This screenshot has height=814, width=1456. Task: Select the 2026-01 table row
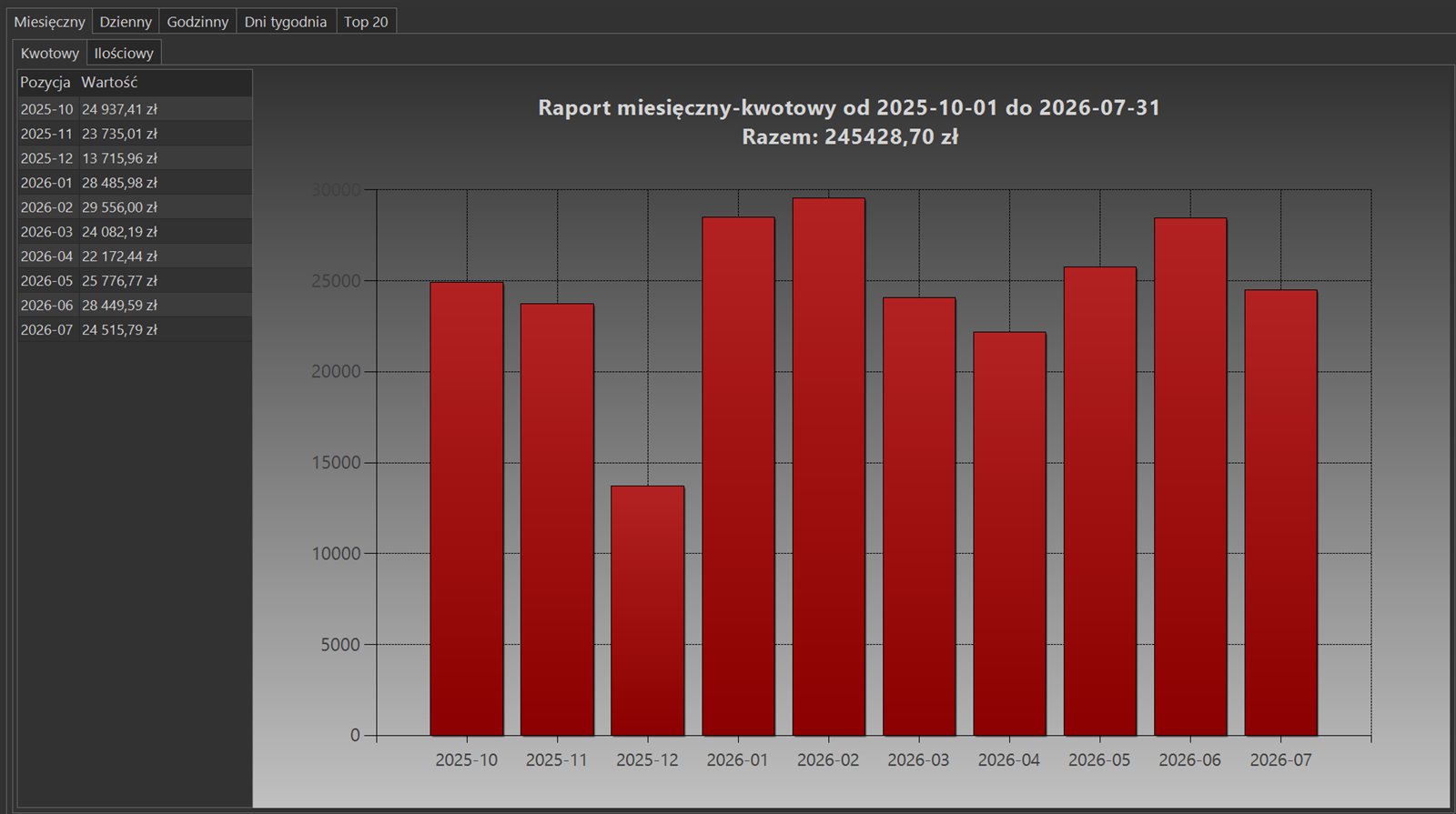click(x=135, y=183)
